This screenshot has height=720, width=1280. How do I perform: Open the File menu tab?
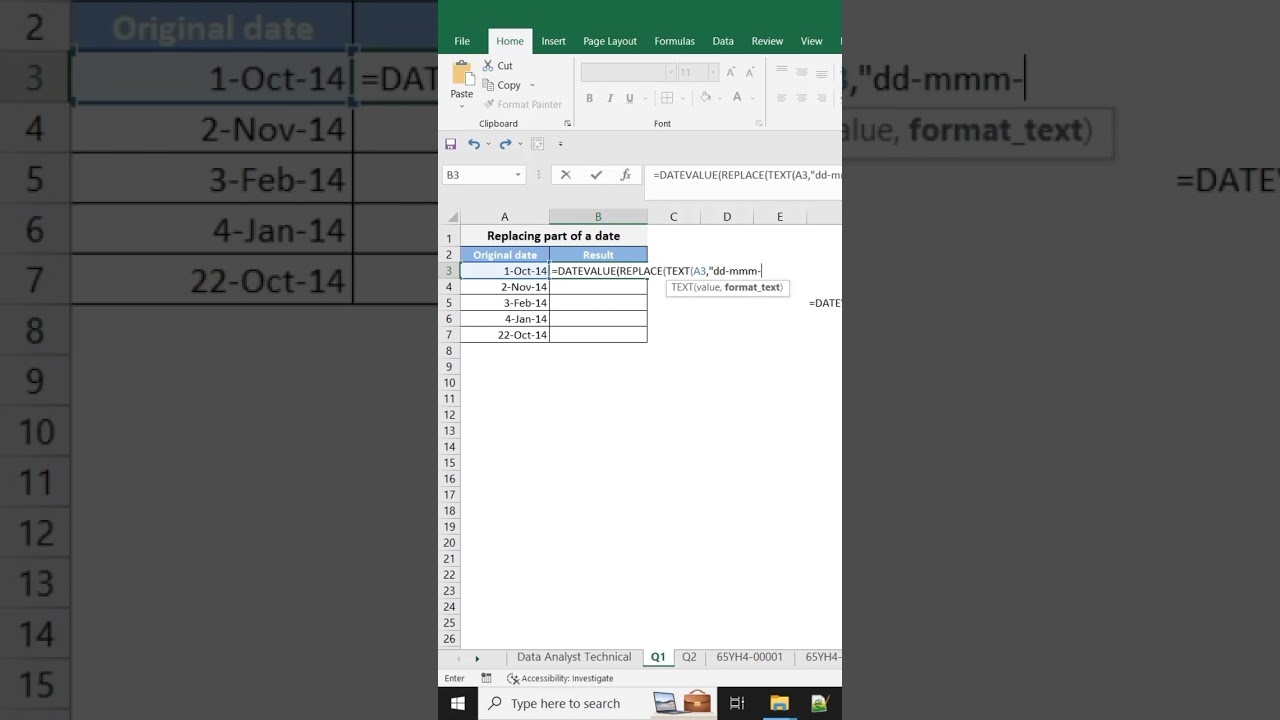pyautogui.click(x=462, y=41)
